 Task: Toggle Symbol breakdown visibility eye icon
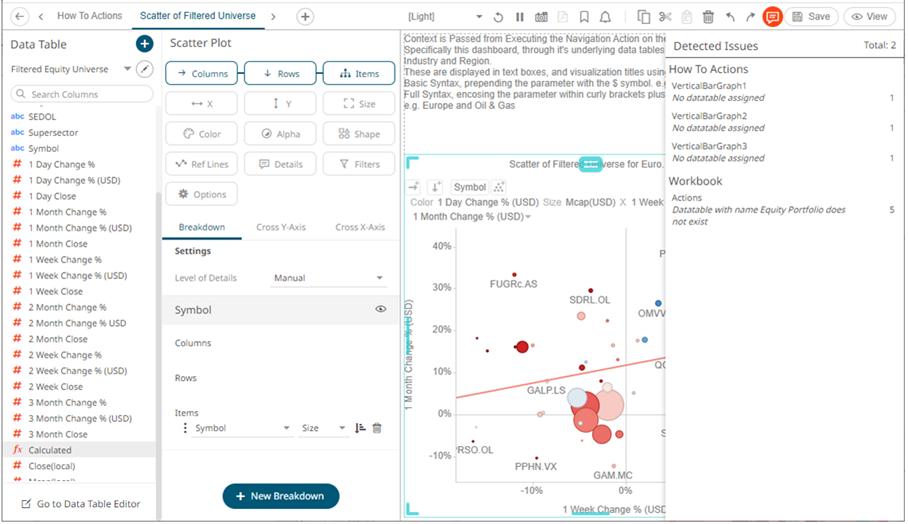click(x=380, y=310)
